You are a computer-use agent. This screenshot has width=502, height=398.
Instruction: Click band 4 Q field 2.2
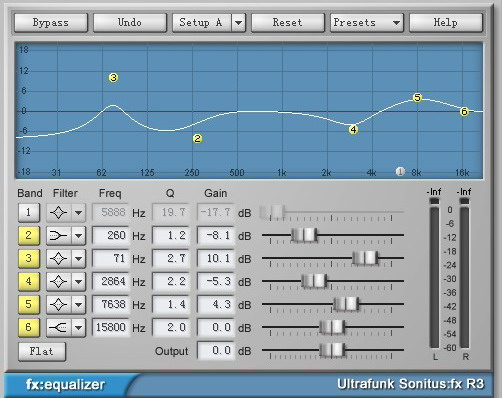pyautogui.click(x=171, y=282)
